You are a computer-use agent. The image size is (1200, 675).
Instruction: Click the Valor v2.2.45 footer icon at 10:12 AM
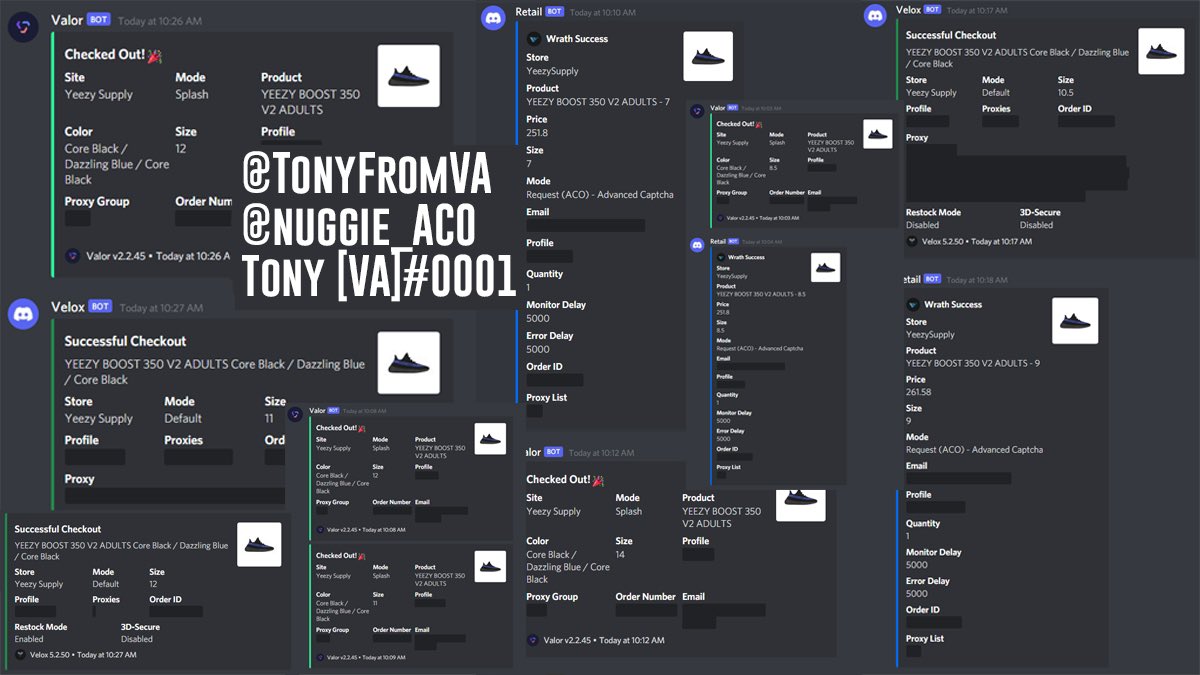pos(533,640)
